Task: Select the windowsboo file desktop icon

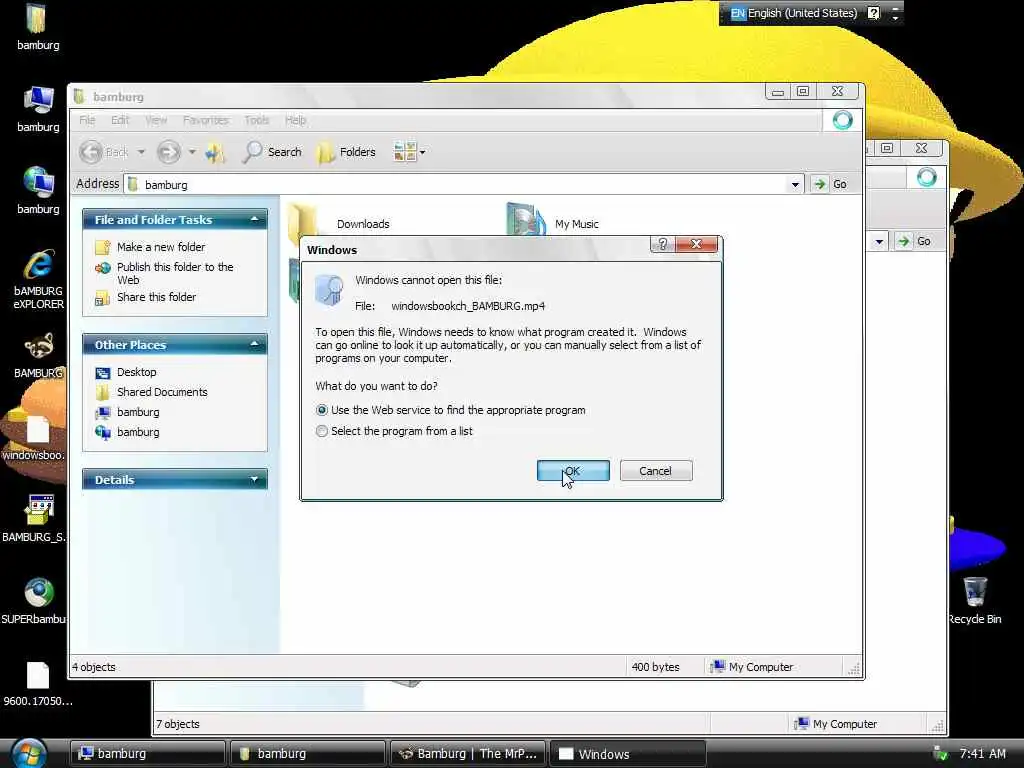Action: [x=34, y=438]
